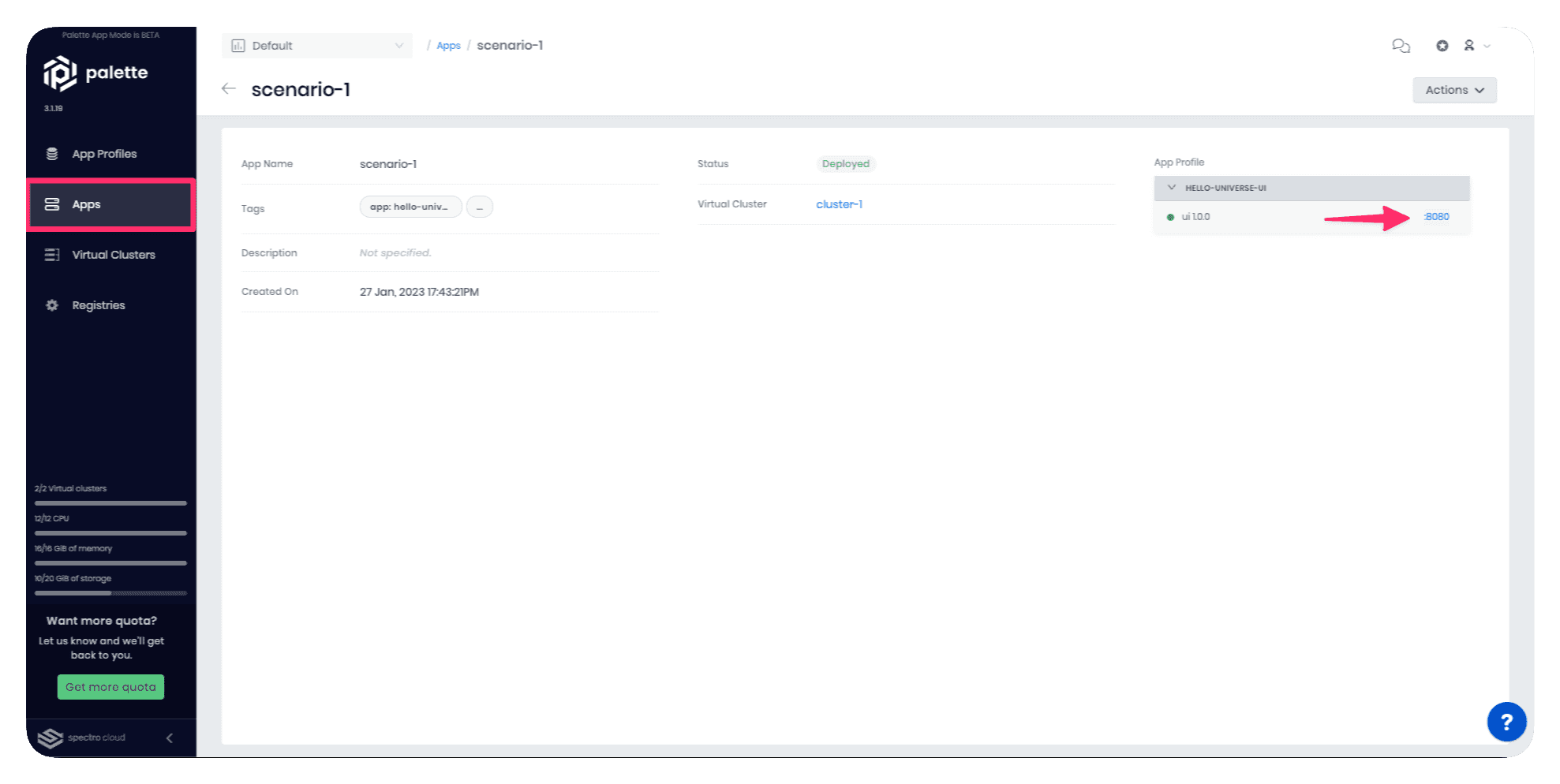Click the Not specified description text
This screenshot has height=784, width=1560.
395,253
